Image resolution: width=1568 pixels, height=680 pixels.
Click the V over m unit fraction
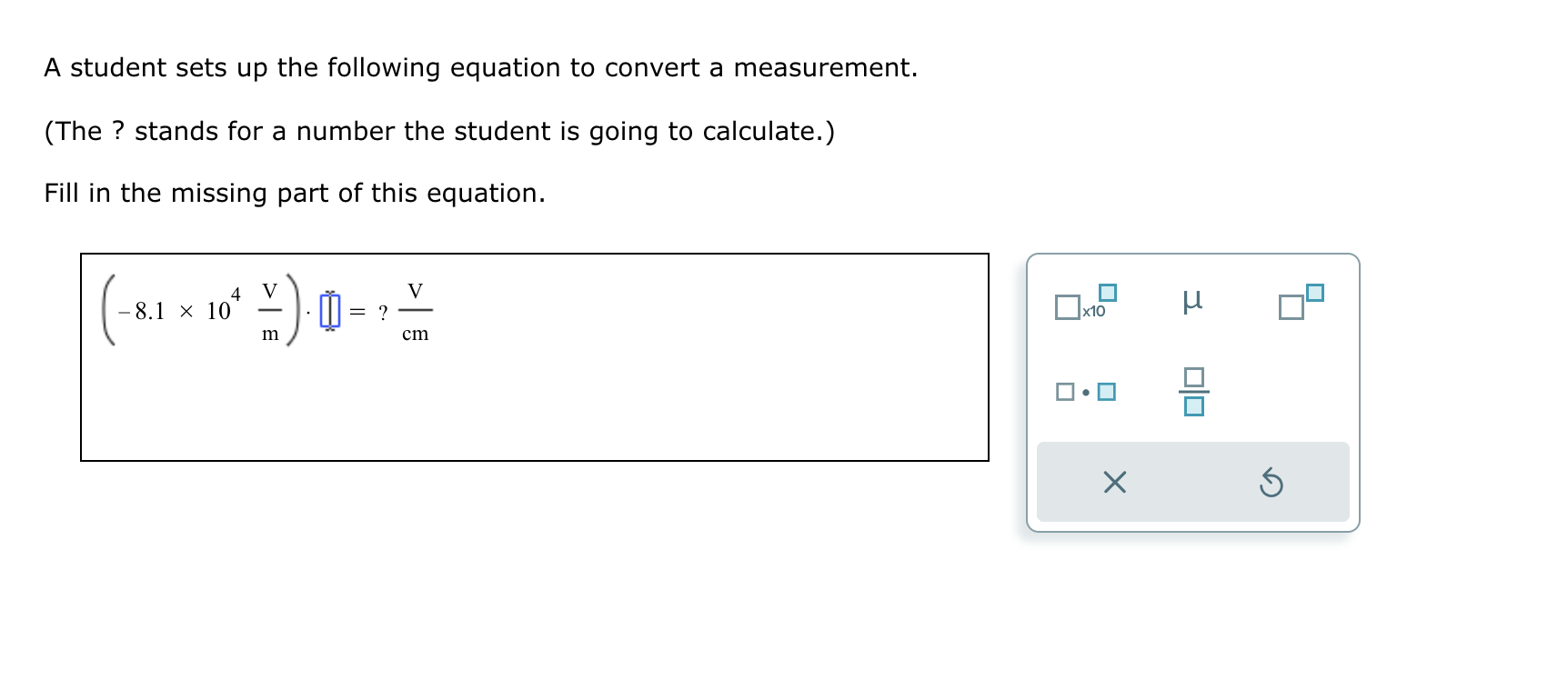270,312
